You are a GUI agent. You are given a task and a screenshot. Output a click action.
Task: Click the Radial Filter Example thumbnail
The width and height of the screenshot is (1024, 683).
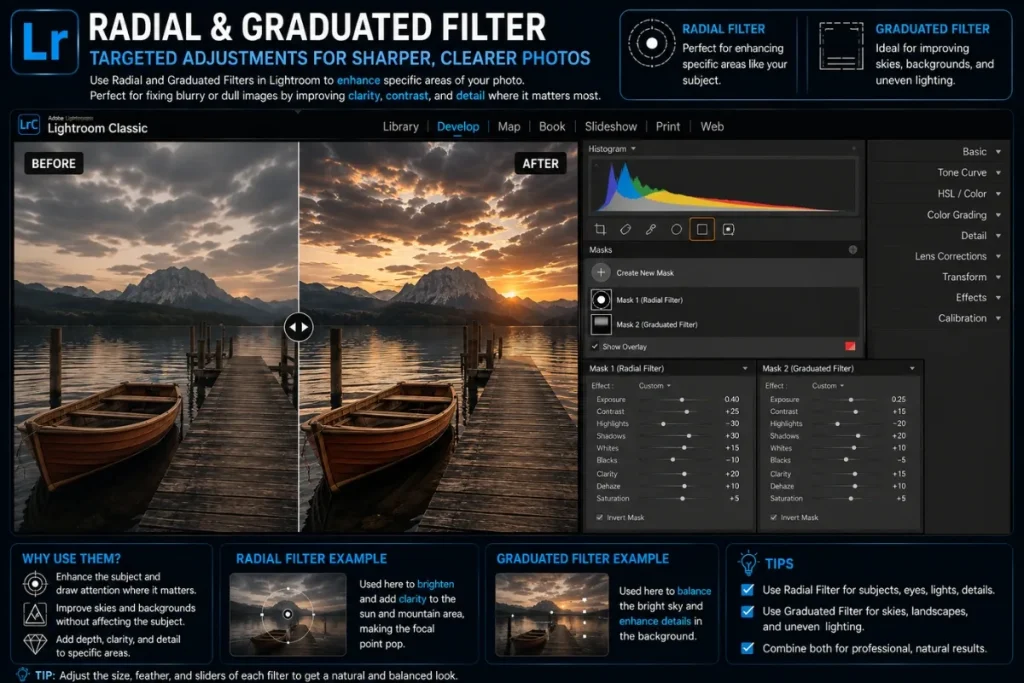click(288, 614)
